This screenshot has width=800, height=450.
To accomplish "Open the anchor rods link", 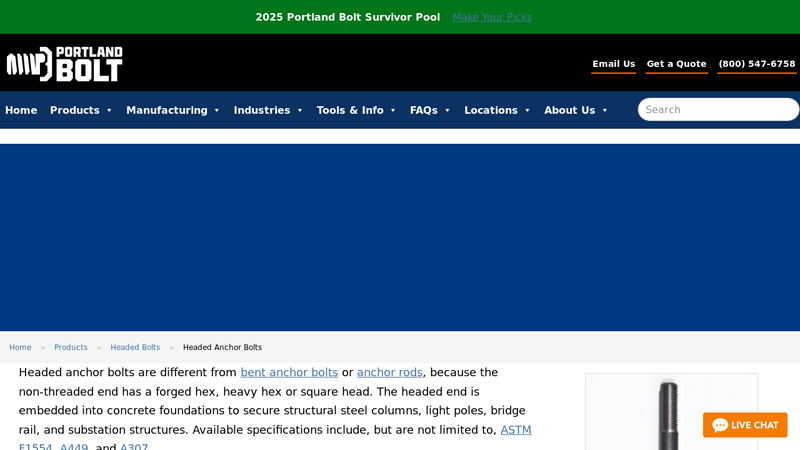I will point(390,372).
